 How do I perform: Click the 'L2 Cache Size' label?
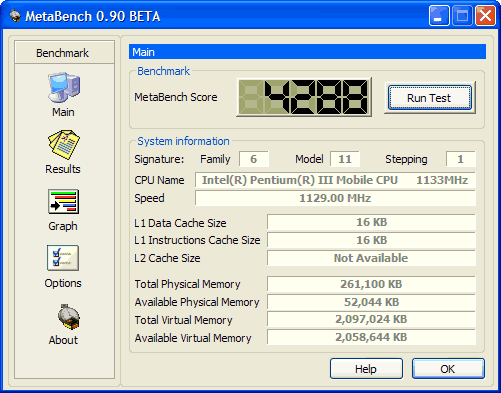click(167, 258)
